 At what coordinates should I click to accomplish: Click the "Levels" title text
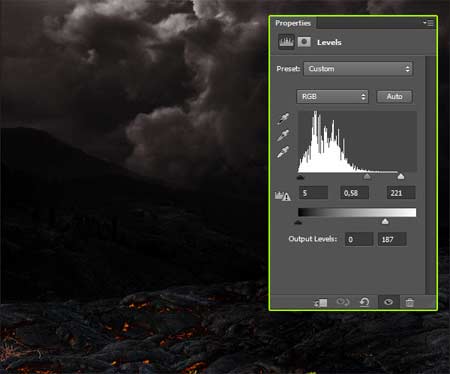(x=329, y=42)
